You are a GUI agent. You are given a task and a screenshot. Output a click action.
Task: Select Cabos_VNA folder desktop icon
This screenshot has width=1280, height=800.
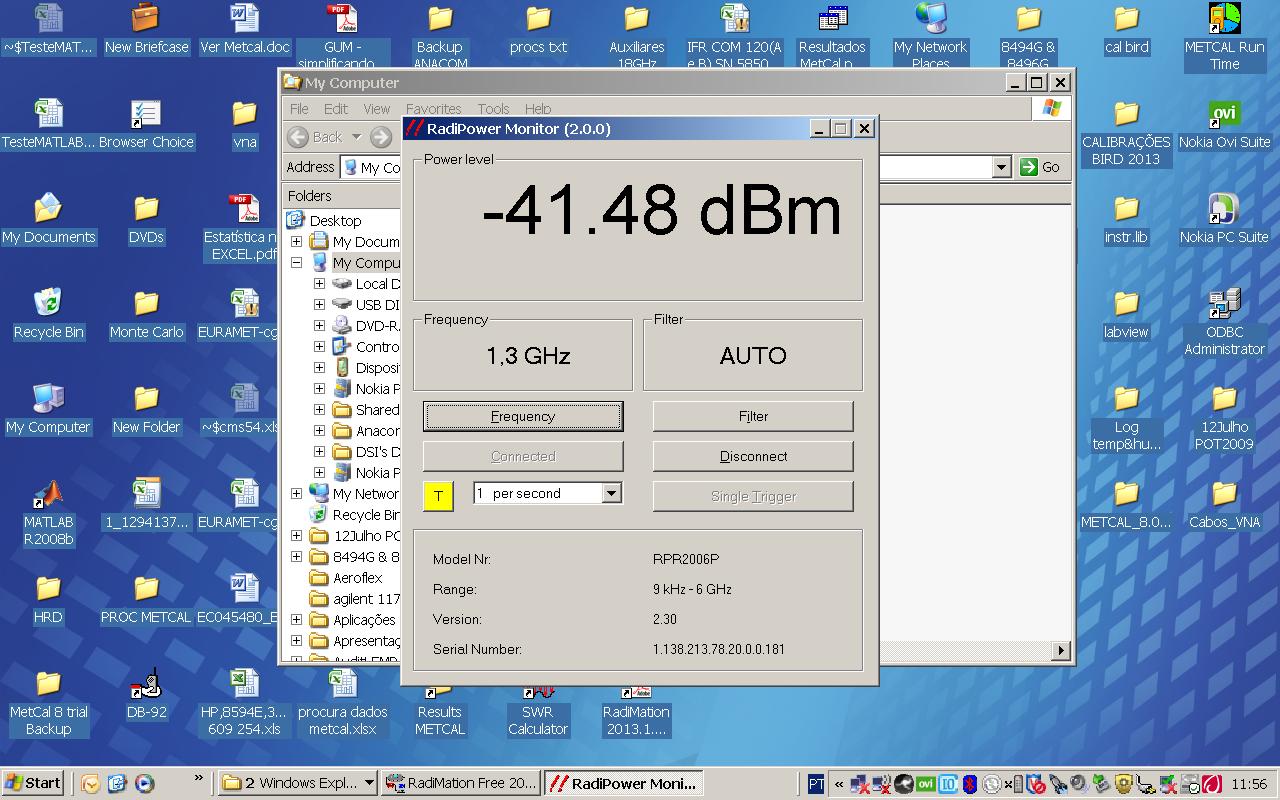coord(1224,505)
